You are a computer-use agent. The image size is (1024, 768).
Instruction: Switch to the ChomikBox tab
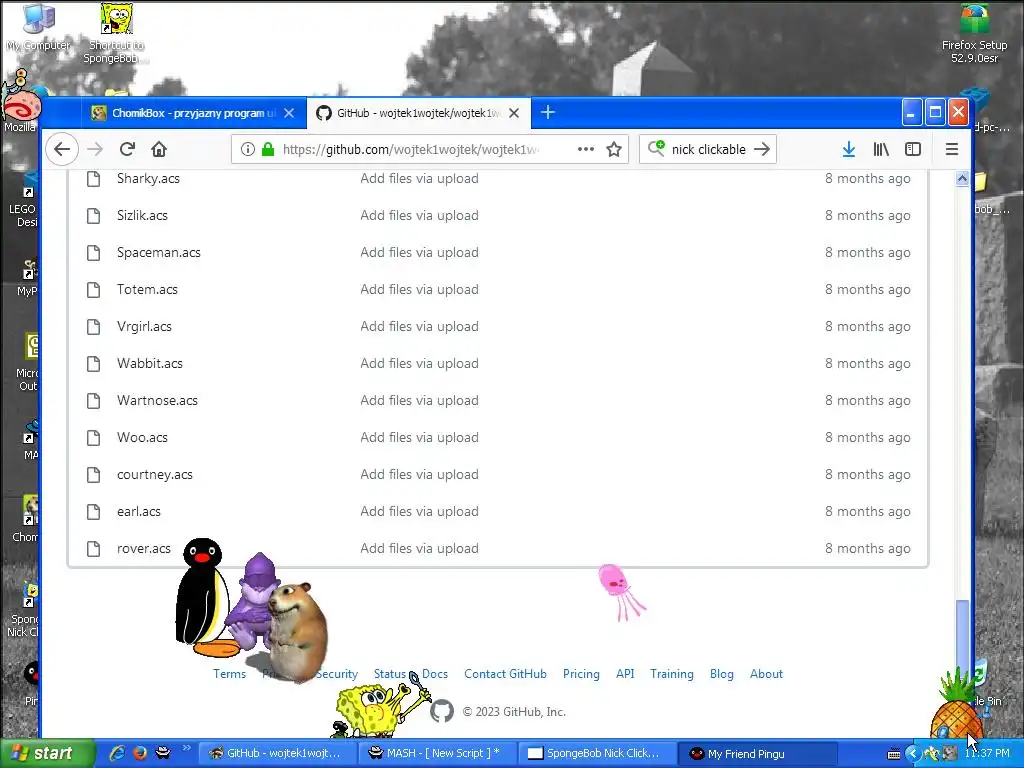click(194, 113)
